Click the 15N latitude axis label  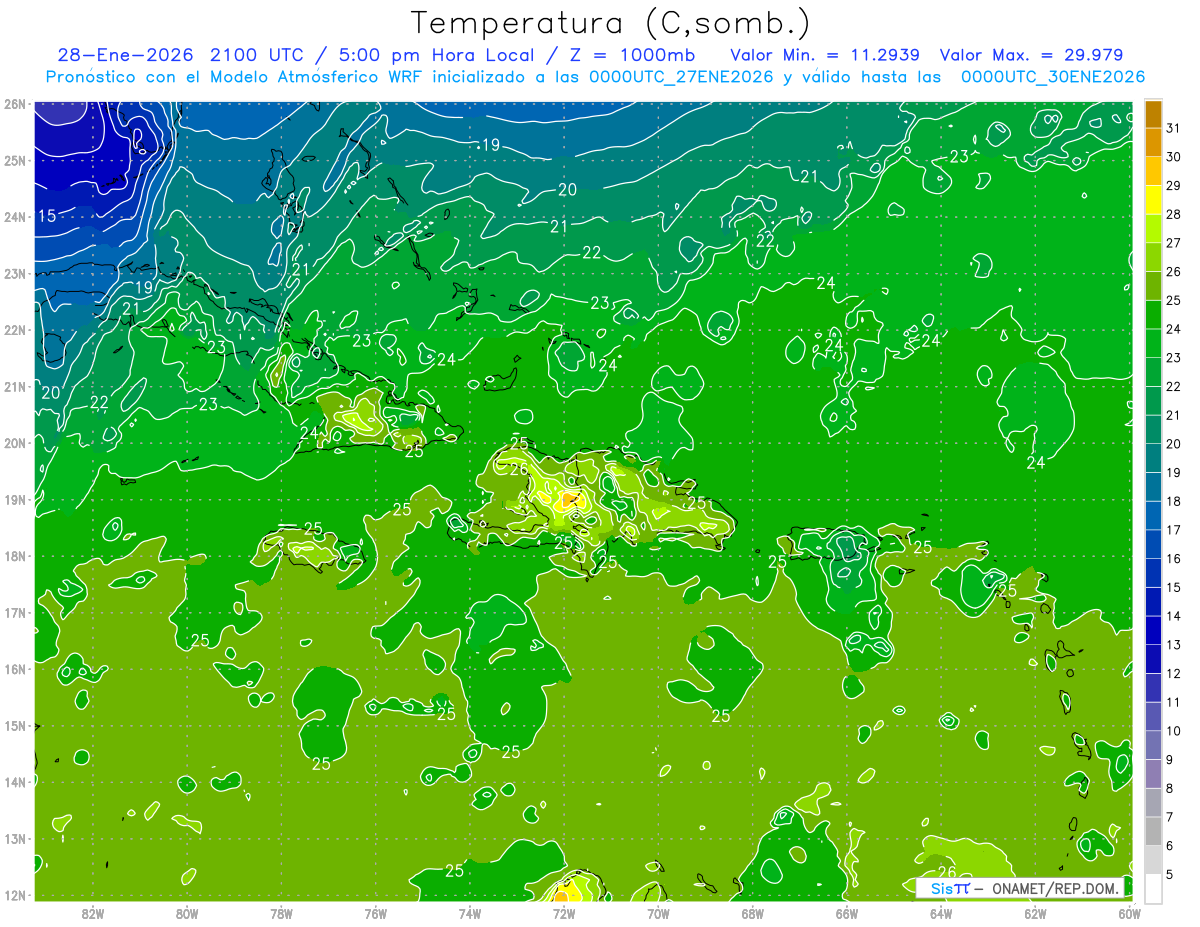[14, 725]
